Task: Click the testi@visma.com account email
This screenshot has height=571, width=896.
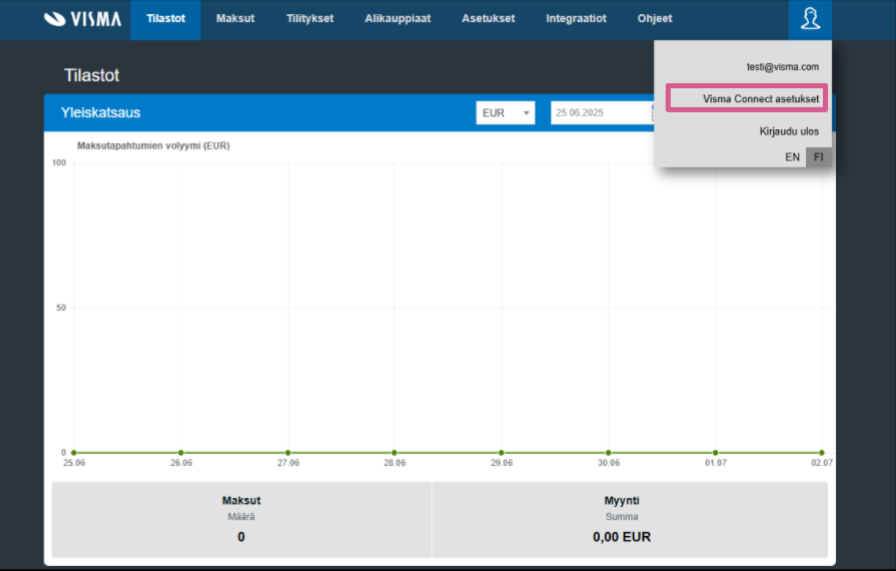Action: [782, 67]
